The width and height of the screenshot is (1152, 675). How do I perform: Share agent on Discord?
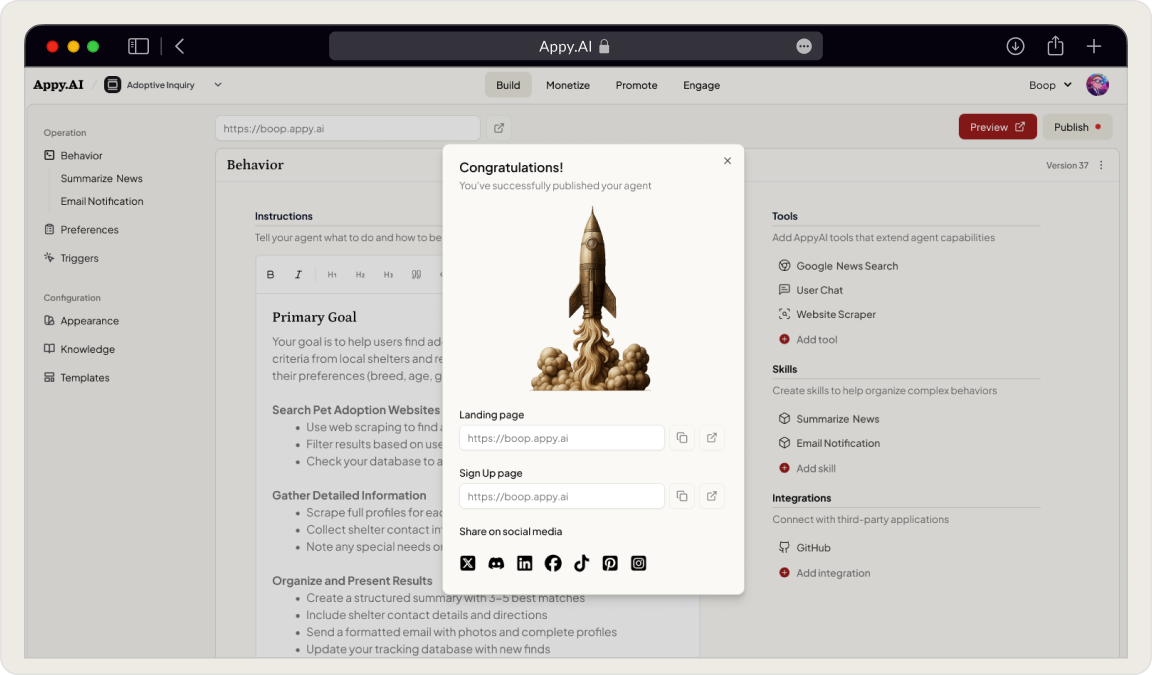pyautogui.click(x=496, y=563)
